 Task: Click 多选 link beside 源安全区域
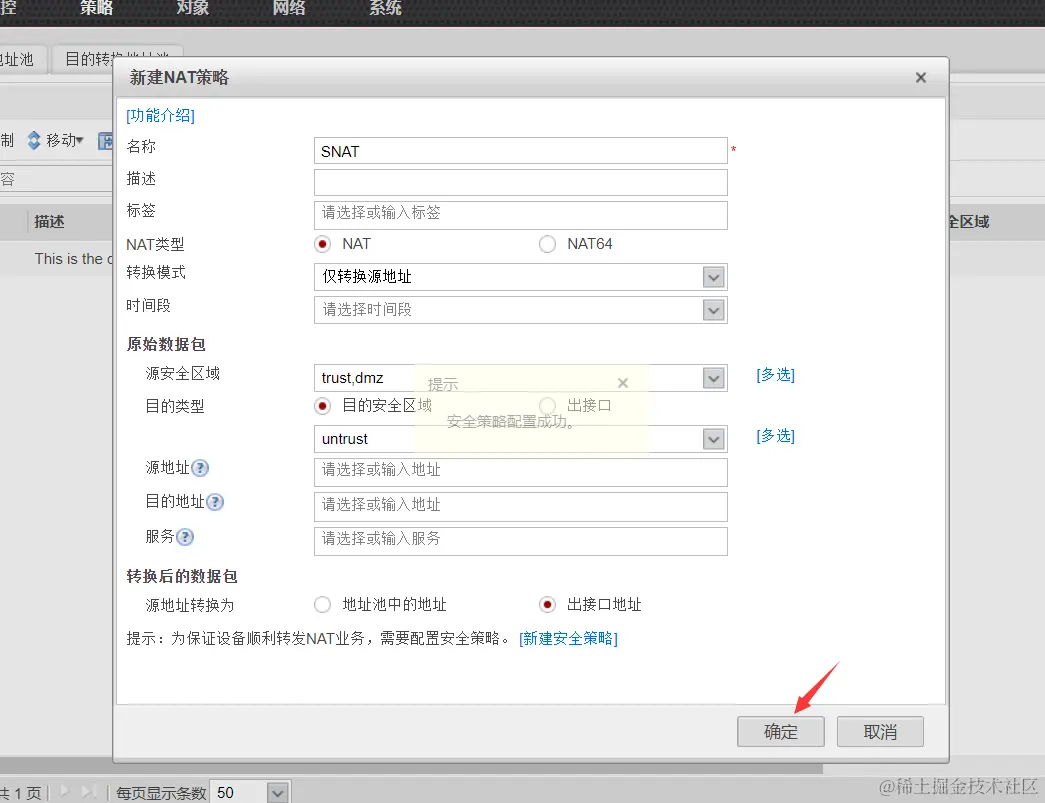click(x=775, y=375)
